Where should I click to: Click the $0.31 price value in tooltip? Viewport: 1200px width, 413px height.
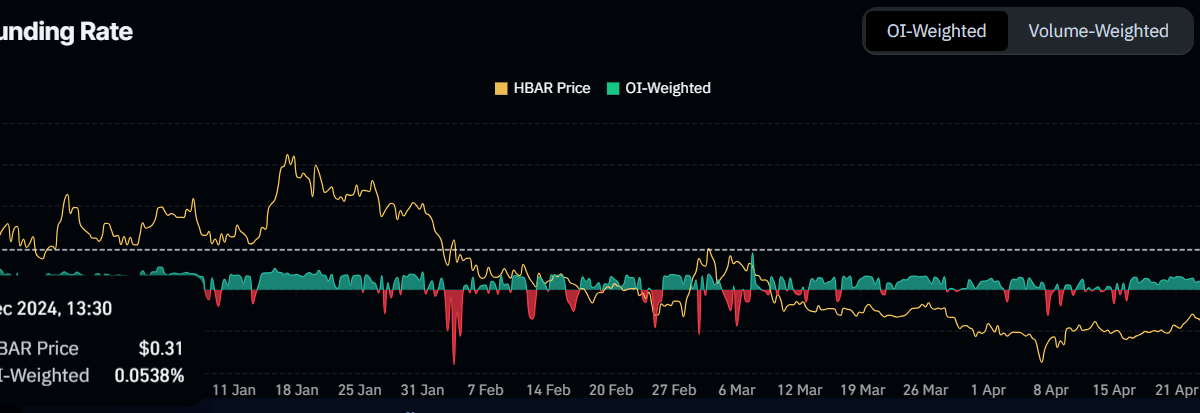tap(161, 348)
